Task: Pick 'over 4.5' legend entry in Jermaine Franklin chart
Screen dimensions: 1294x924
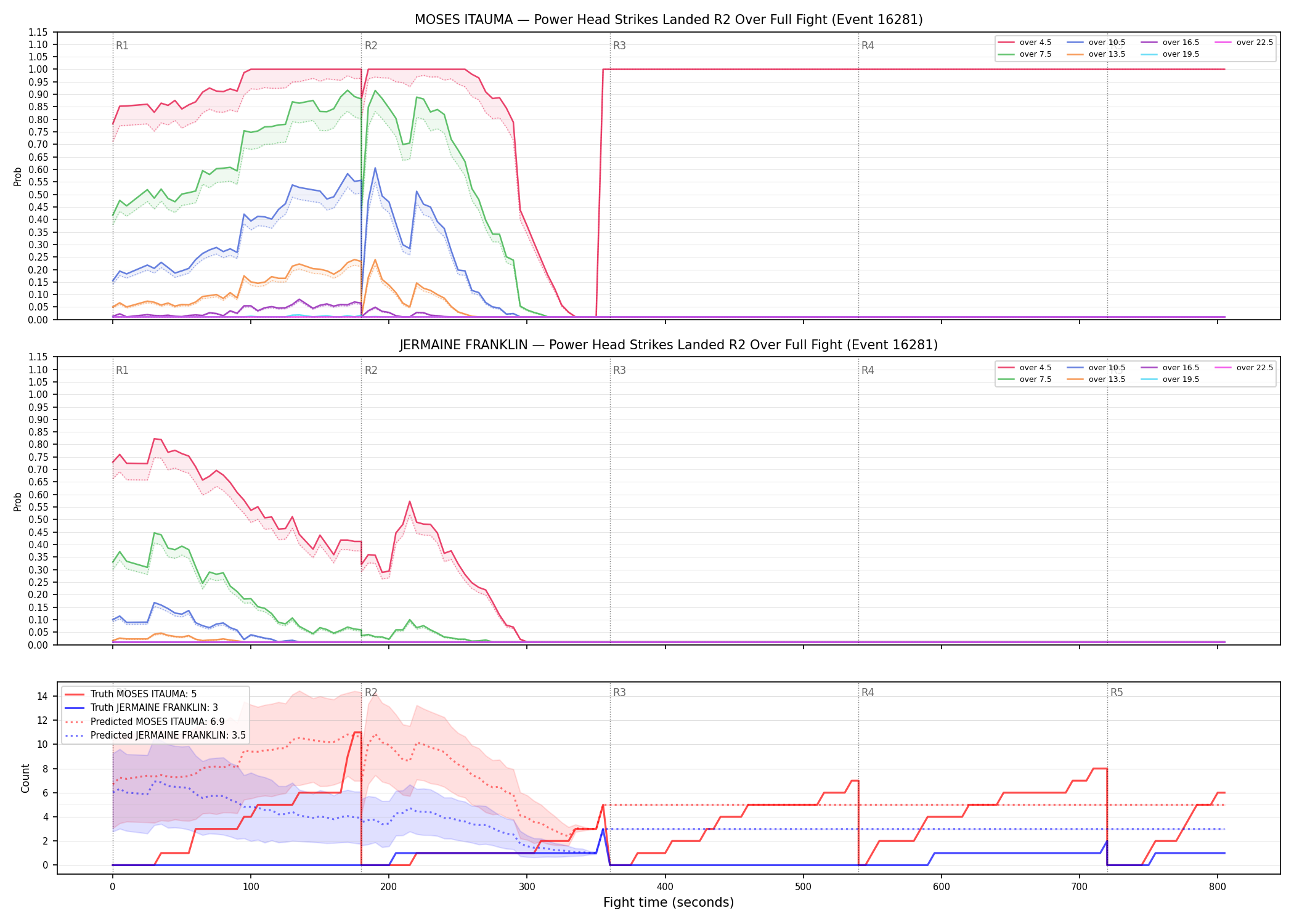Action: click(x=1025, y=368)
